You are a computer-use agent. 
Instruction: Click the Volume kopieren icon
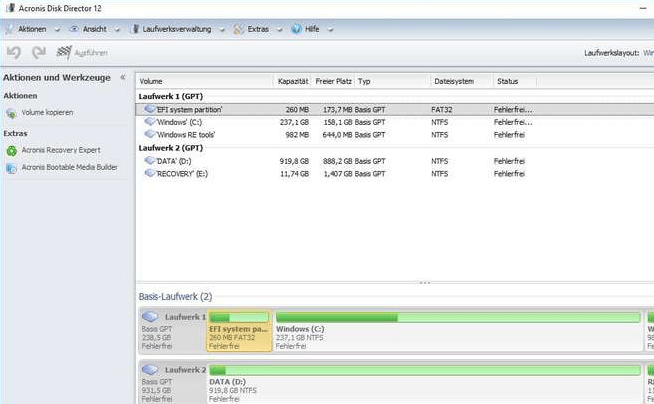11,113
